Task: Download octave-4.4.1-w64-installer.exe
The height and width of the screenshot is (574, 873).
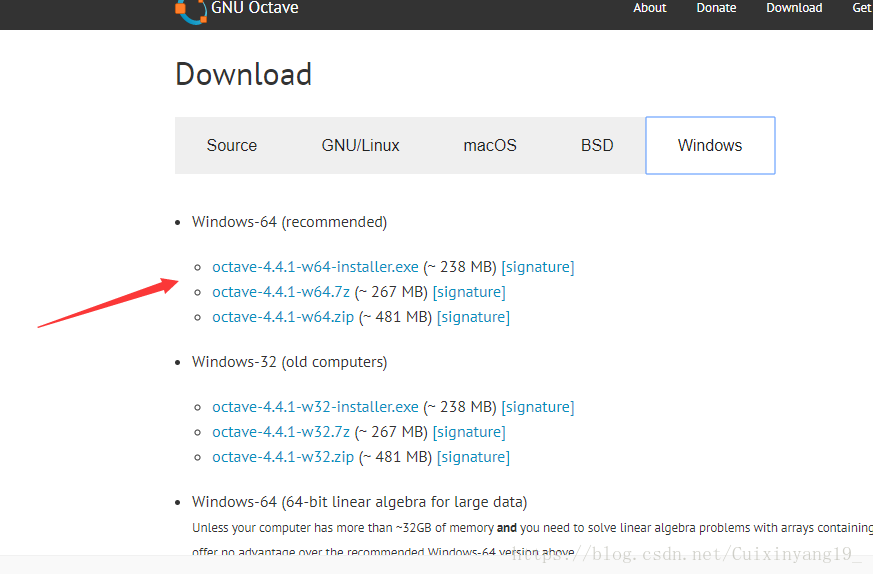Action: [x=315, y=267]
